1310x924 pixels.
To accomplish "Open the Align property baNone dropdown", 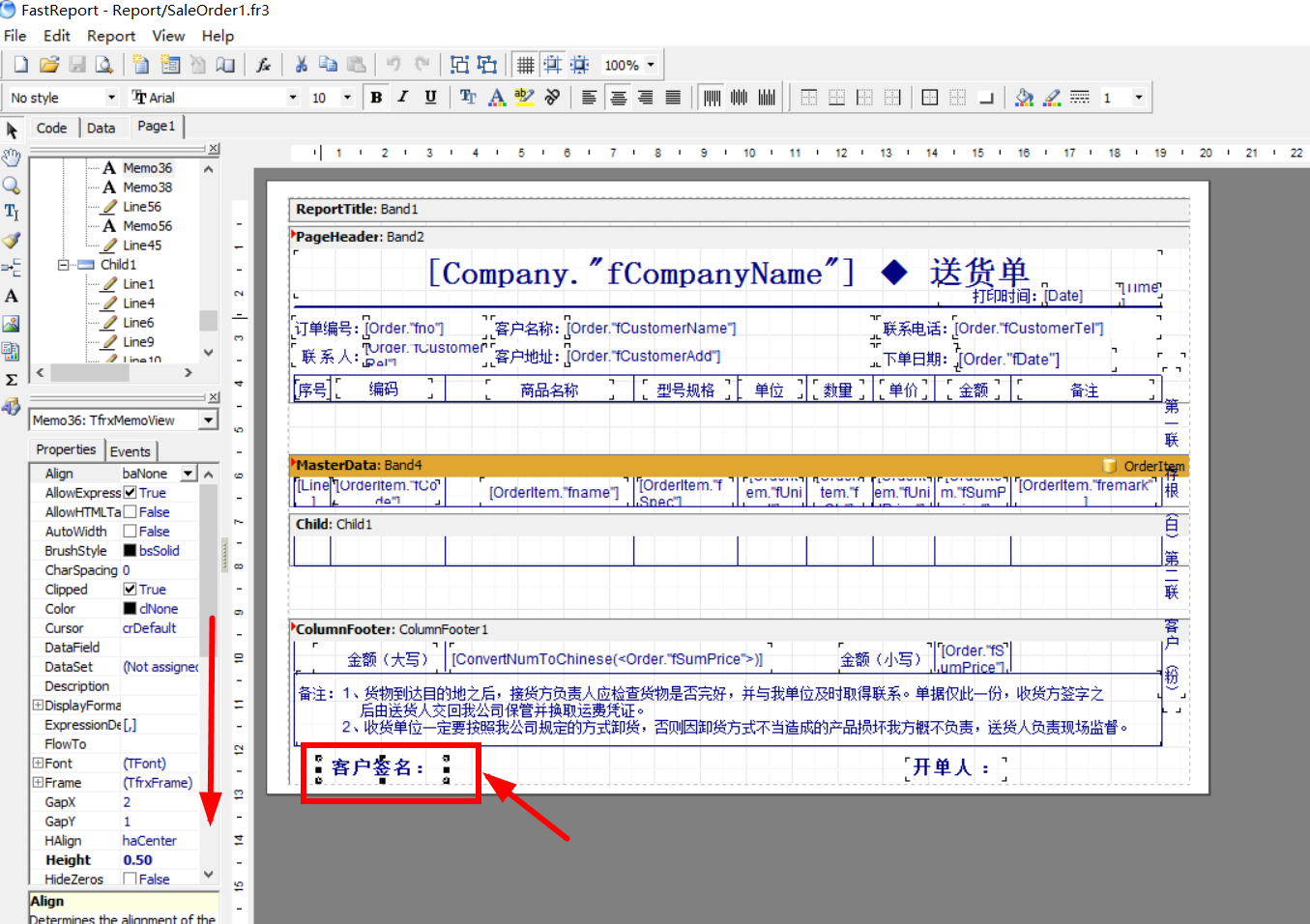I will pos(189,474).
